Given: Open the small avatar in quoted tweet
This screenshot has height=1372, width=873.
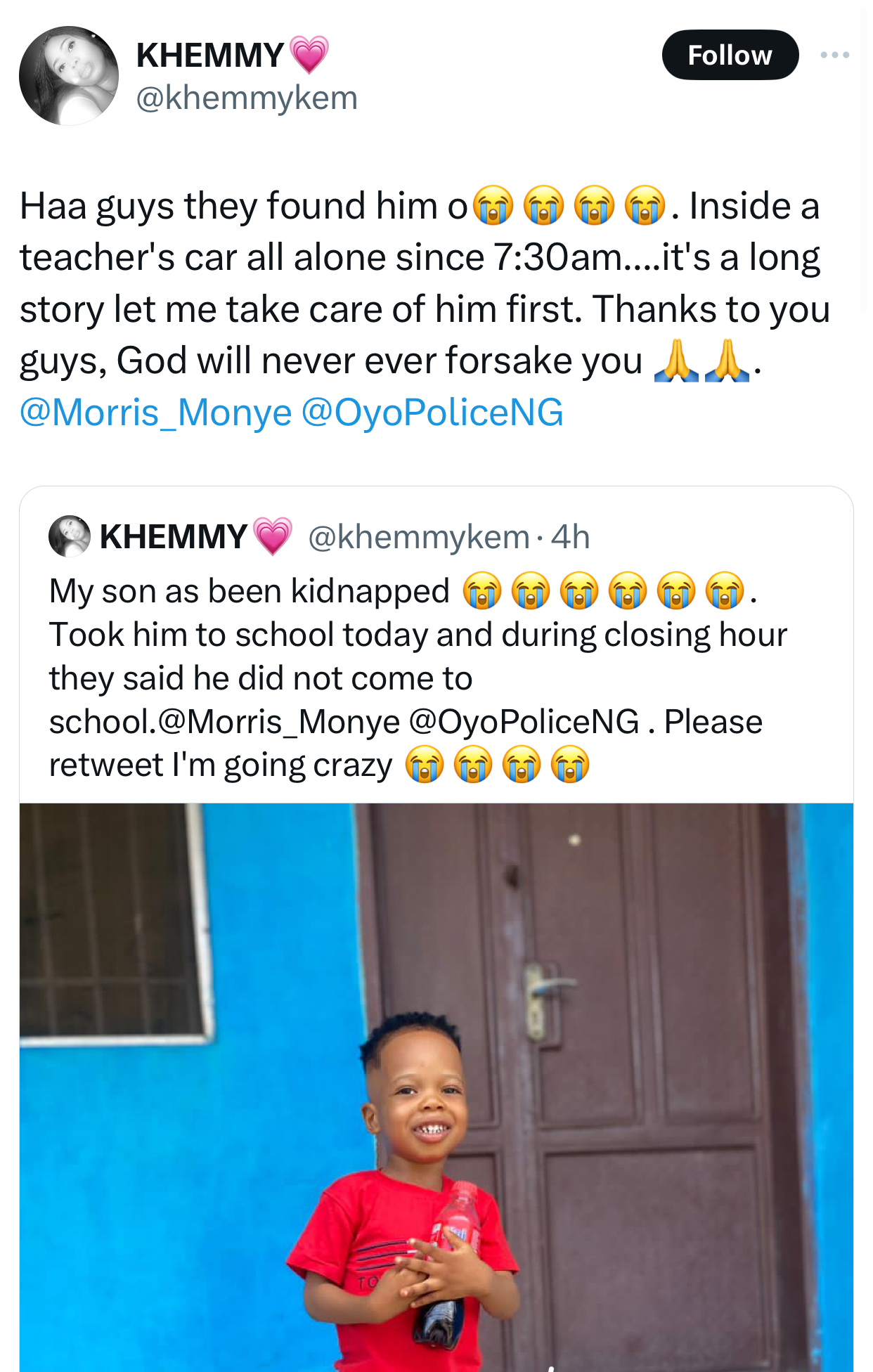Looking at the screenshot, I should point(70,536).
